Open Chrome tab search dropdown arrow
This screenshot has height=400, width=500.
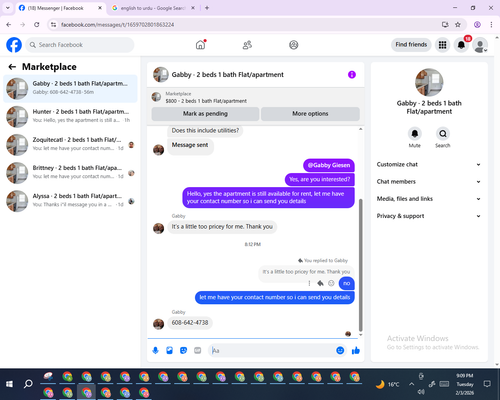pyautogui.click(x=8, y=8)
